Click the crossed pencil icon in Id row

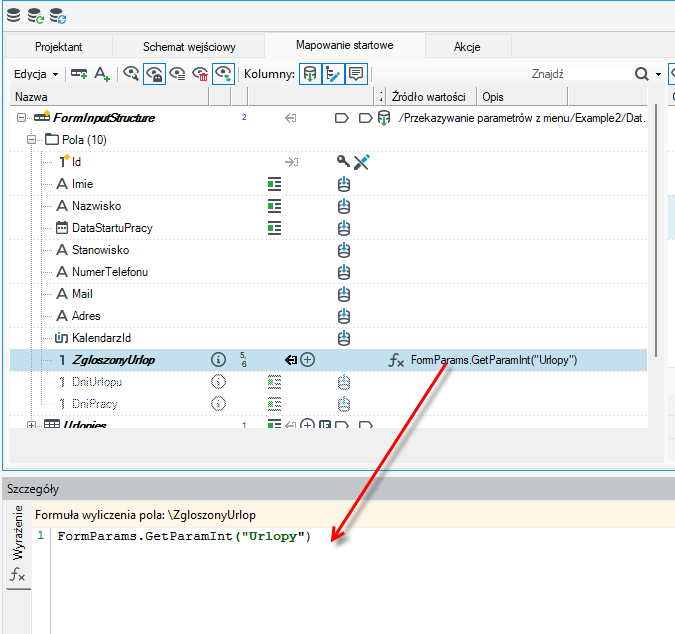pyautogui.click(x=362, y=162)
